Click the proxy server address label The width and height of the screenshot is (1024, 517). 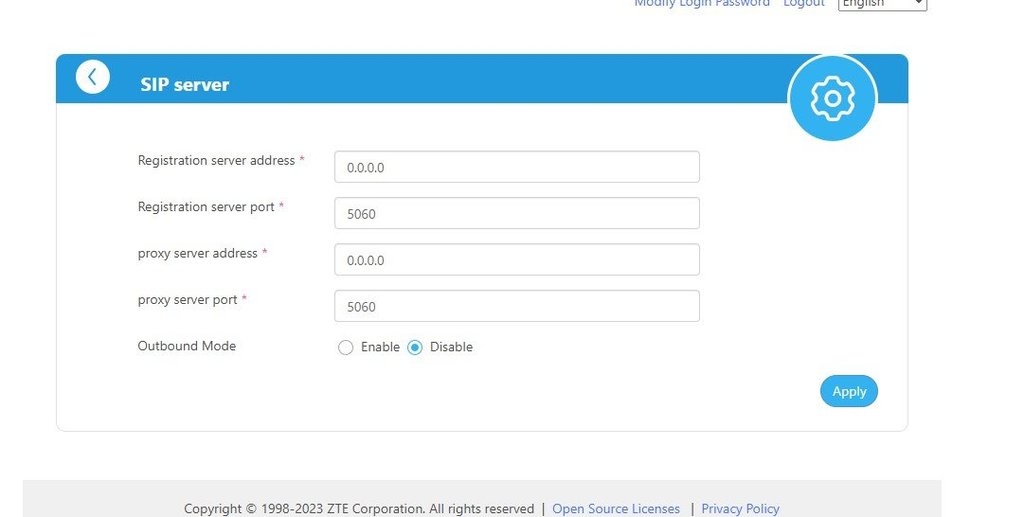tap(197, 253)
